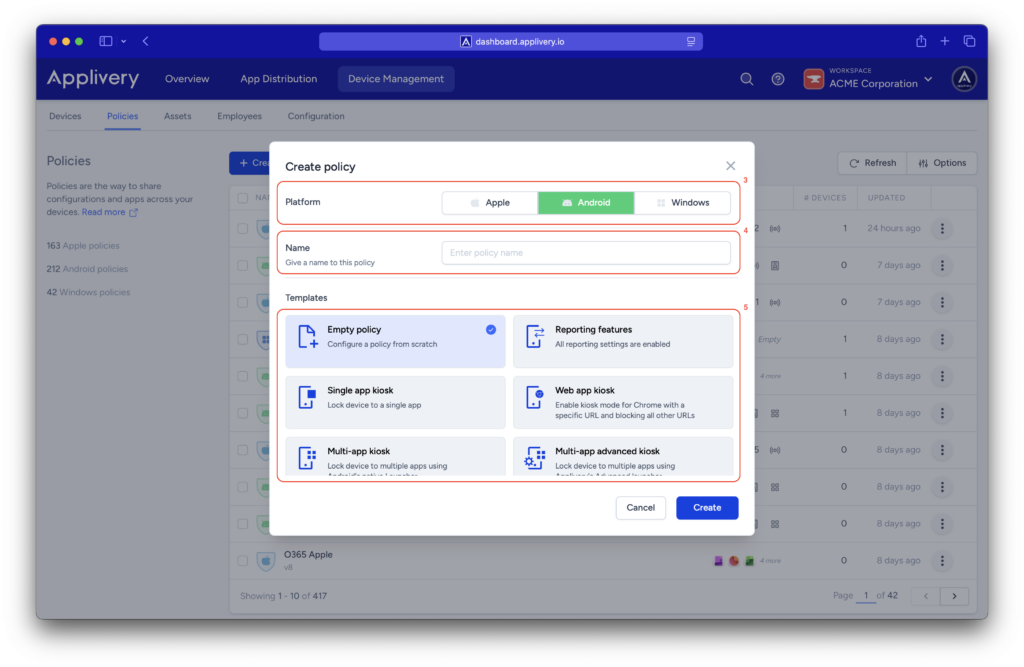Click the Safari share icon
1024x667 pixels.
pos(921,41)
